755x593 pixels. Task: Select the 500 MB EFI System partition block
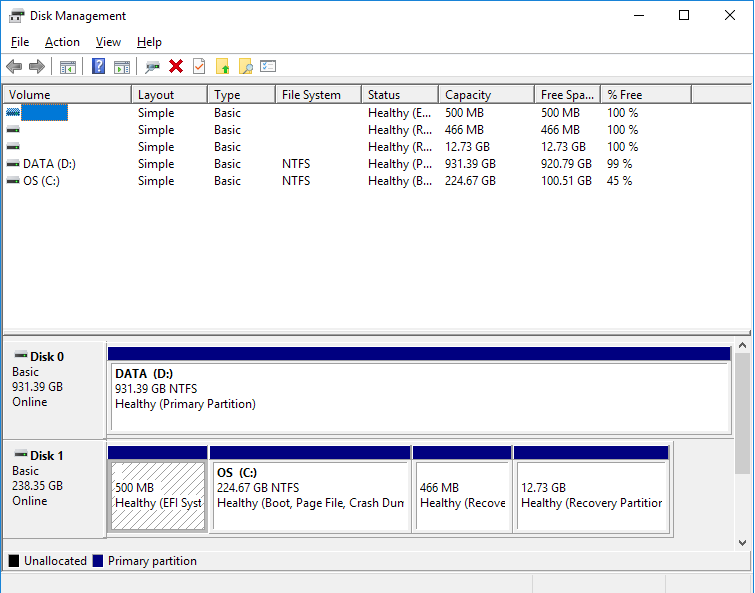pos(158,489)
